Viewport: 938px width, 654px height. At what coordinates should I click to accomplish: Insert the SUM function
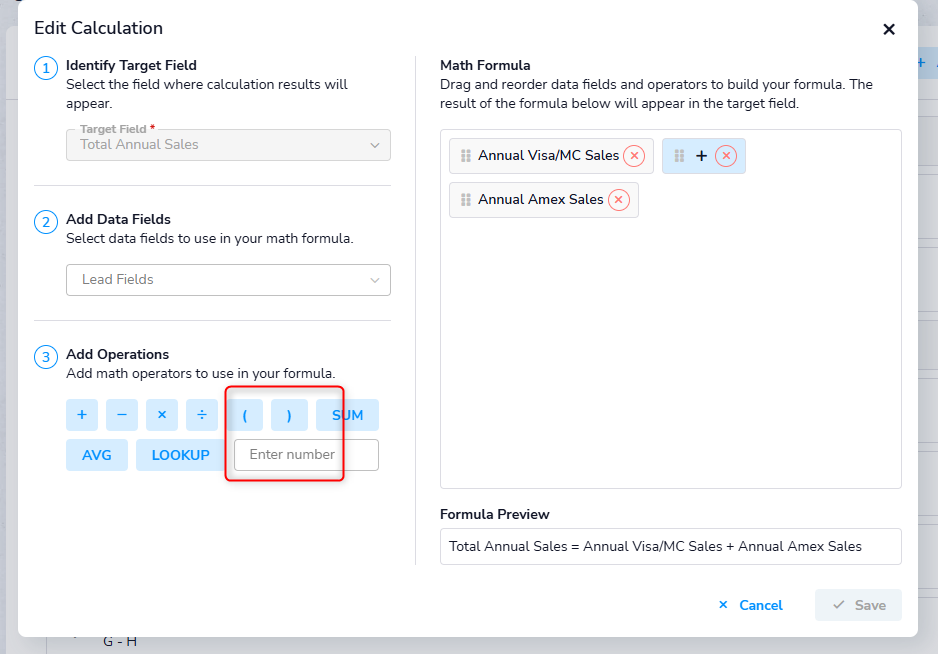tap(347, 415)
